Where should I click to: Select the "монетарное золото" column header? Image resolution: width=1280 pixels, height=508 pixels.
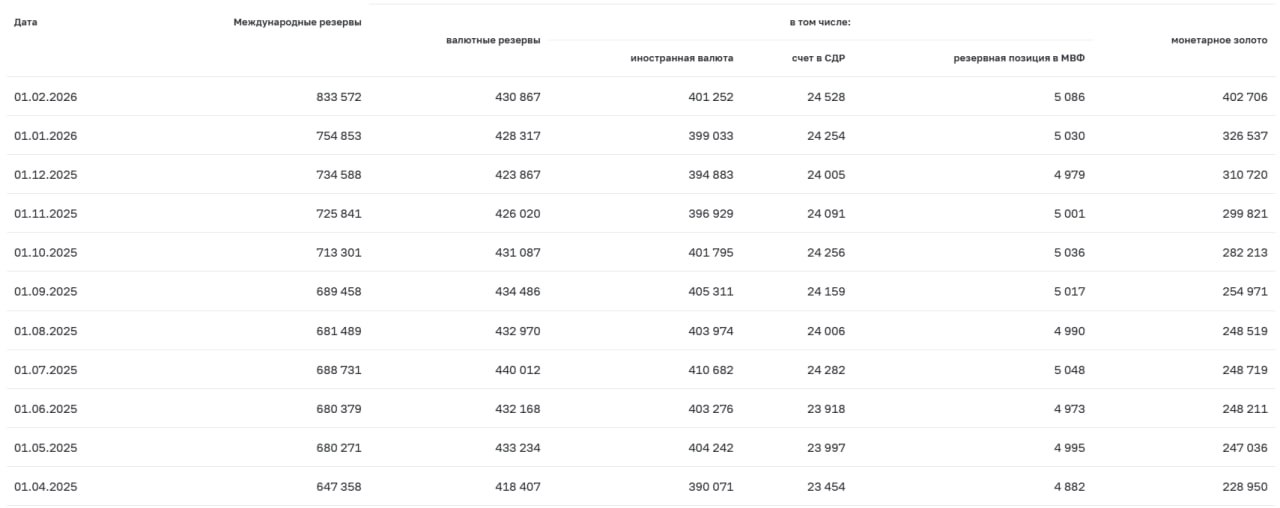click(x=1219, y=40)
